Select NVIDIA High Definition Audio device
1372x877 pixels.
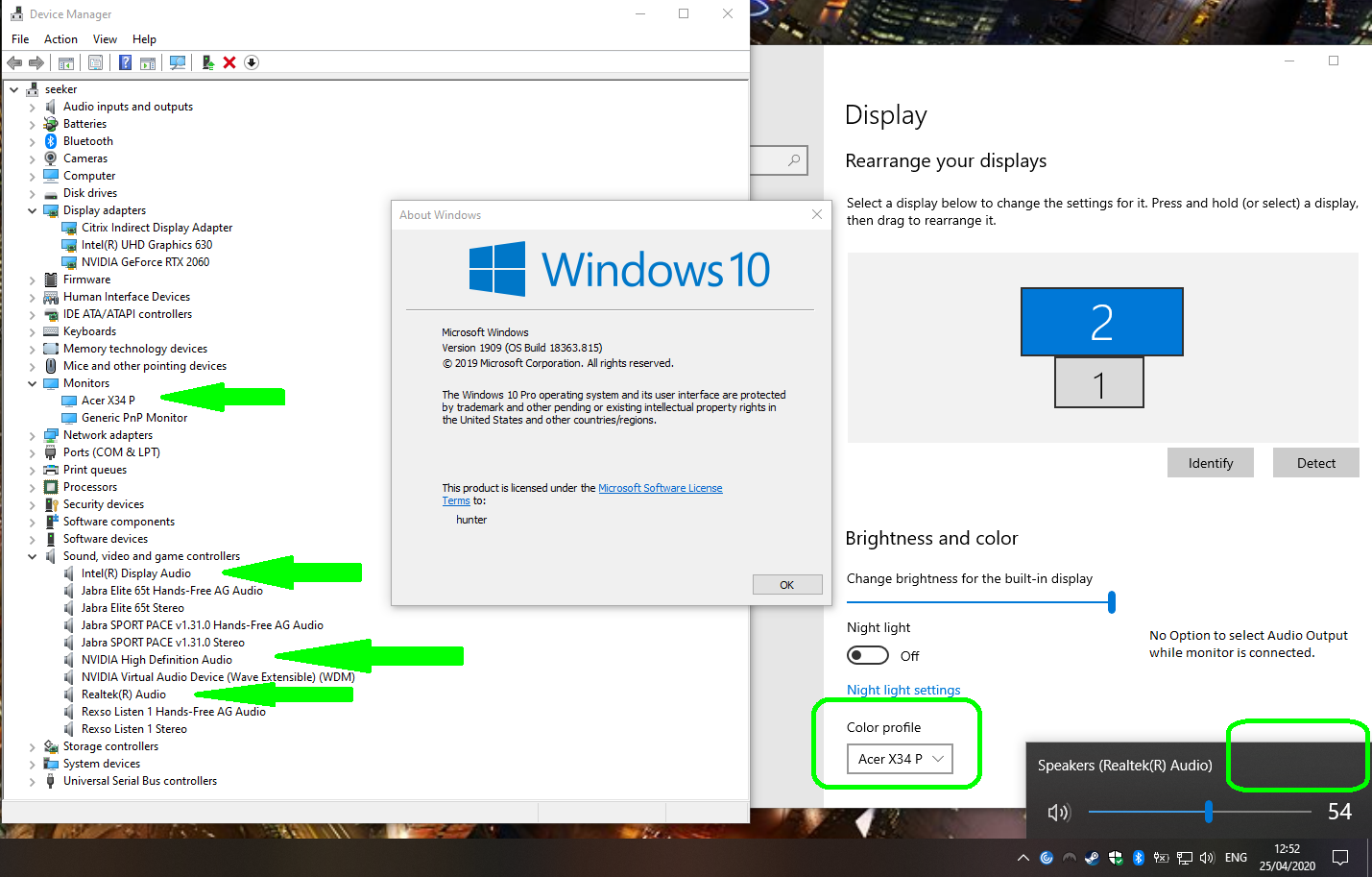point(156,660)
